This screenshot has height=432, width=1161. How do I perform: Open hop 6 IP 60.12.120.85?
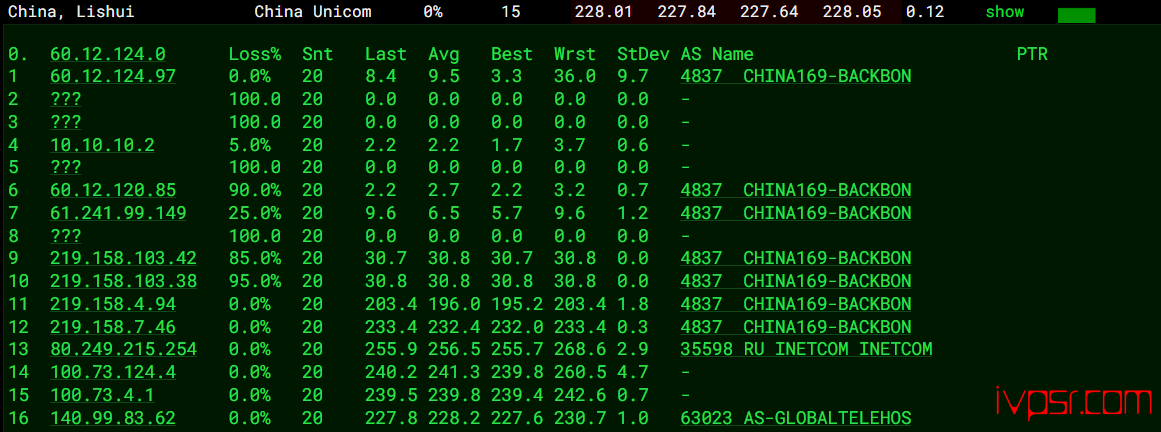coord(113,190)
